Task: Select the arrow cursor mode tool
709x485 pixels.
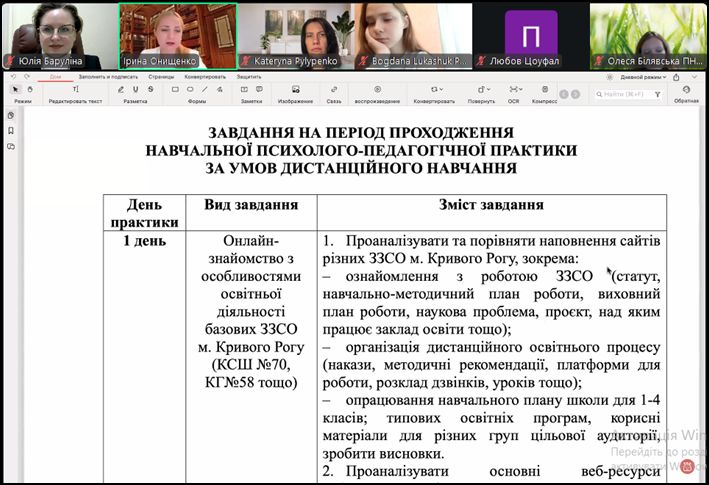Action: tap(15, 89)
